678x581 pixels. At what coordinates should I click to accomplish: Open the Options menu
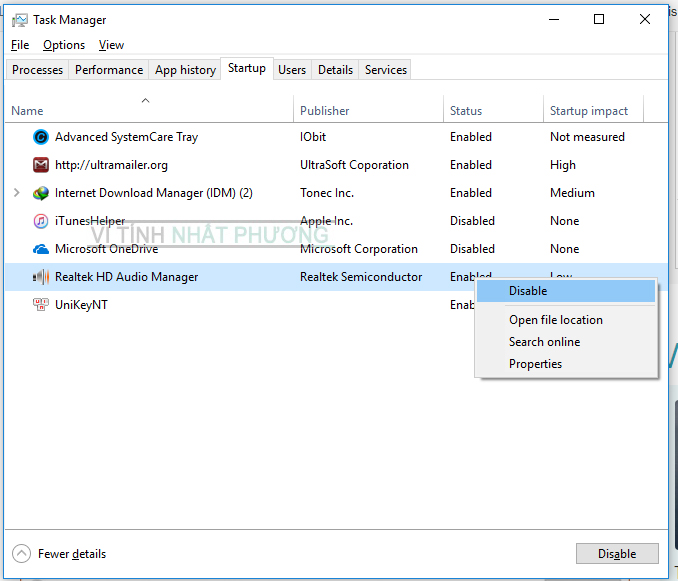click(x=64, y=45)
